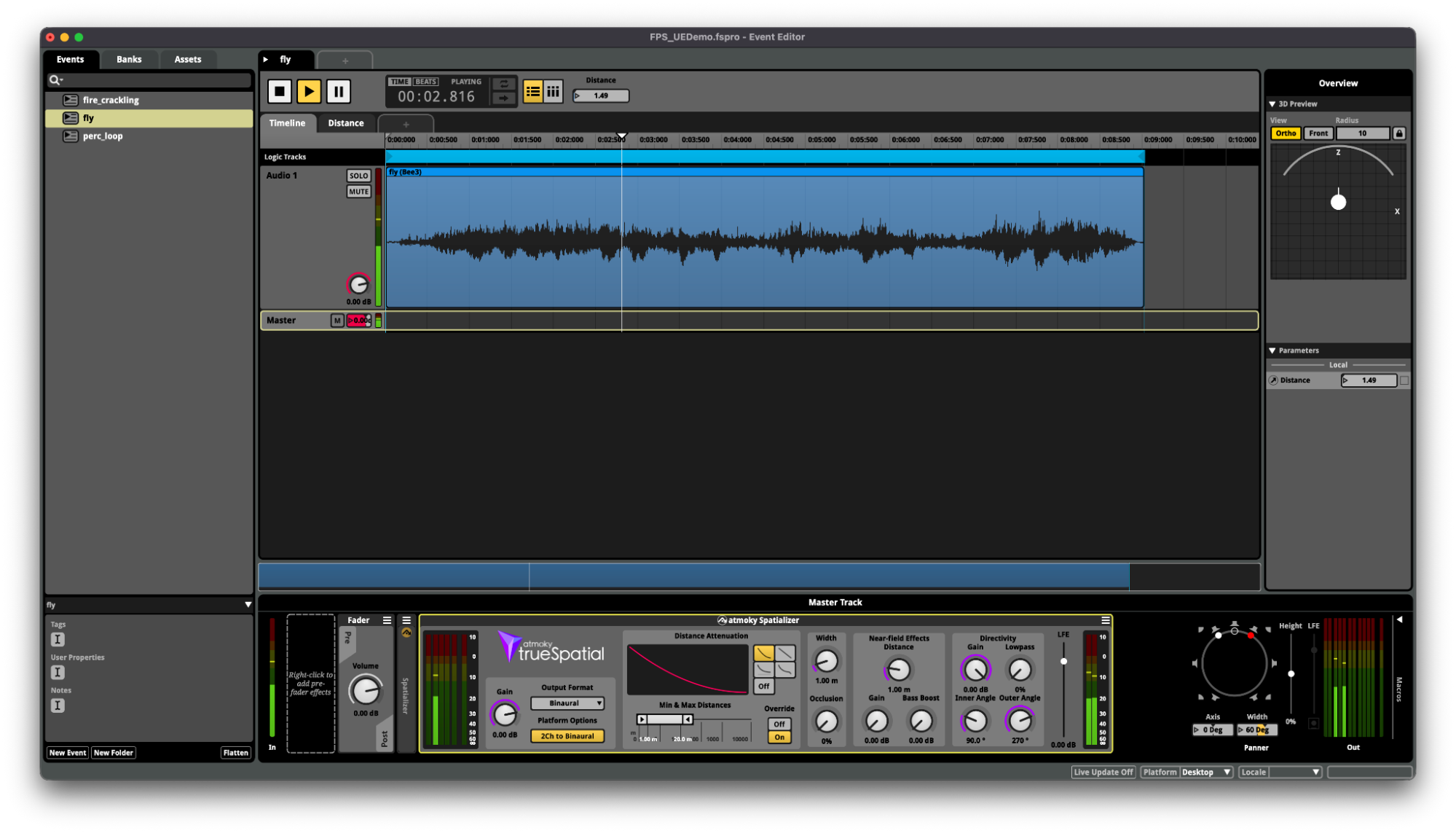
Task: Switch 3D preview to Front view
Action: coord(1318,133)
